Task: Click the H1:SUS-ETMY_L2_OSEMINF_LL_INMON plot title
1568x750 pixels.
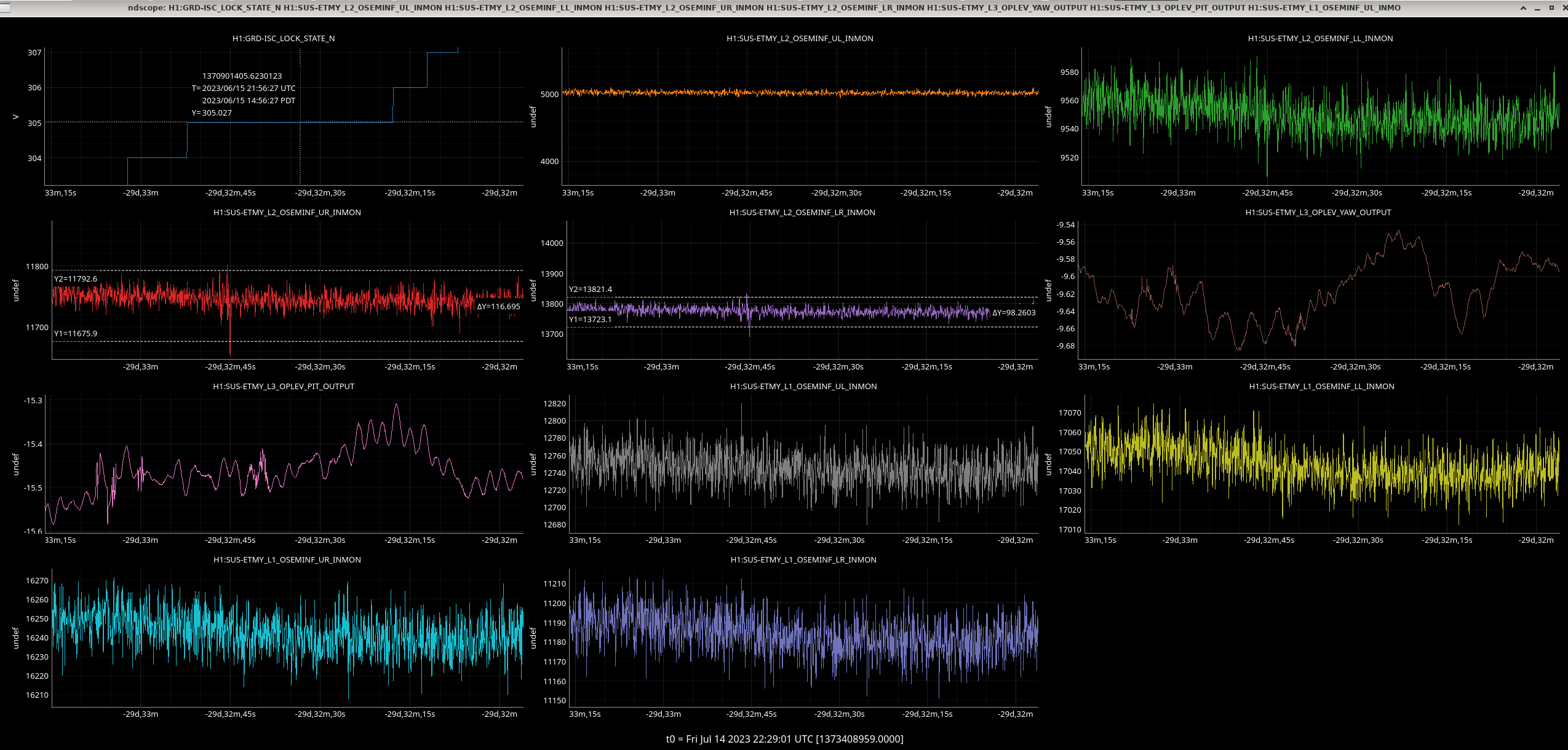Action: pyautogui.click(x=1320, y=38)
